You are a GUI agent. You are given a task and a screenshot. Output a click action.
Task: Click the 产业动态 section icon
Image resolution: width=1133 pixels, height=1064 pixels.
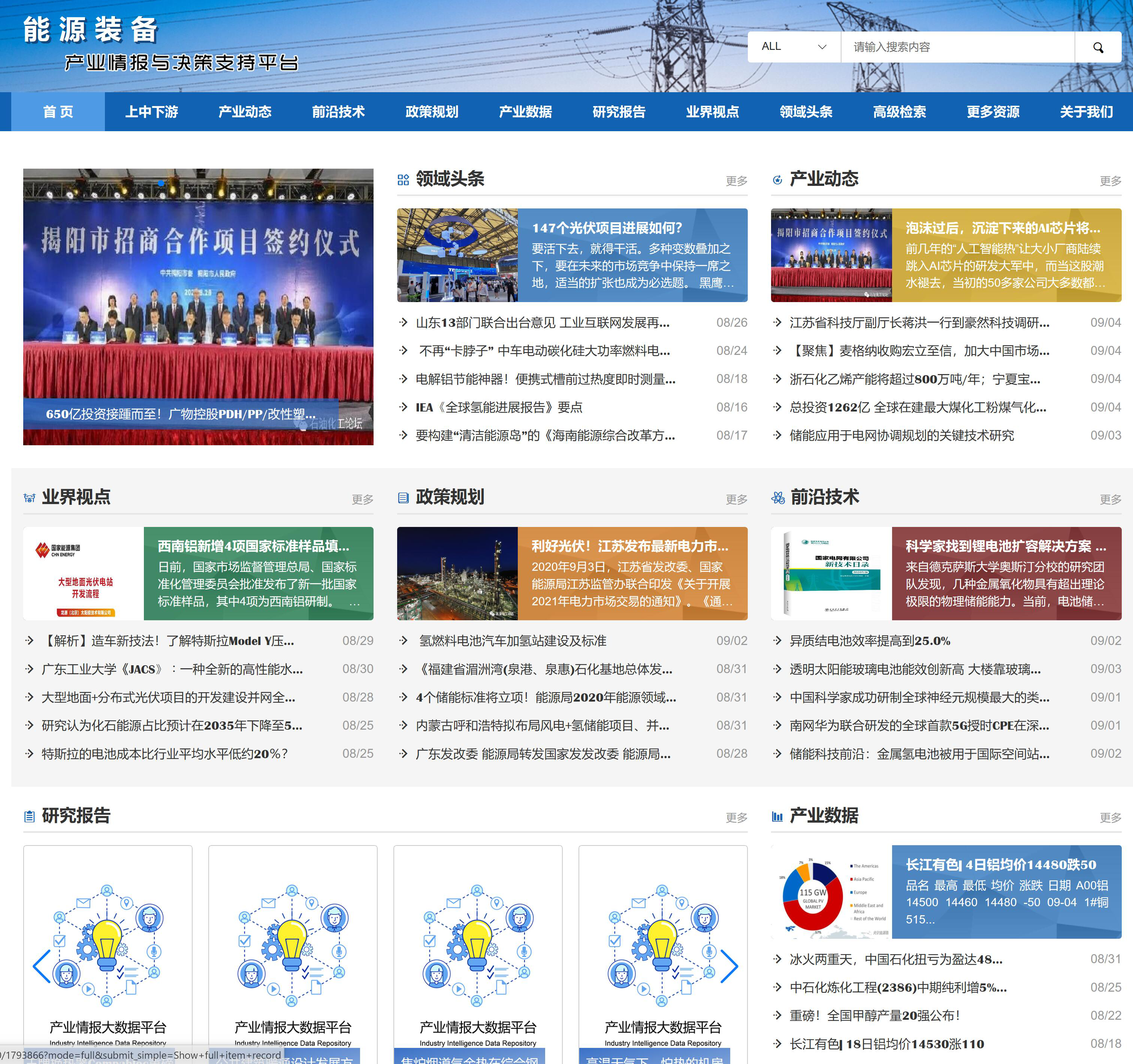pyautogui.click(x=777, y=180)
